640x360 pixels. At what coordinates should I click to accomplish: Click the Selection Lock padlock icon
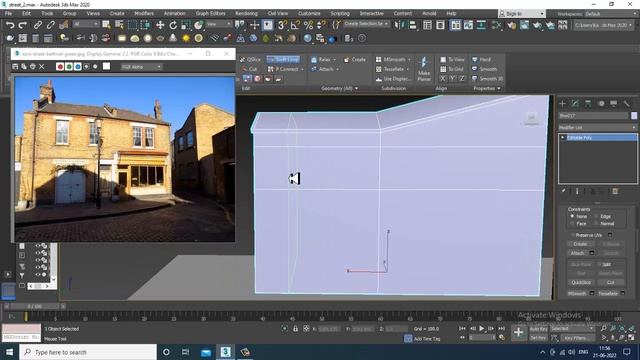click(x=295, y=329)
